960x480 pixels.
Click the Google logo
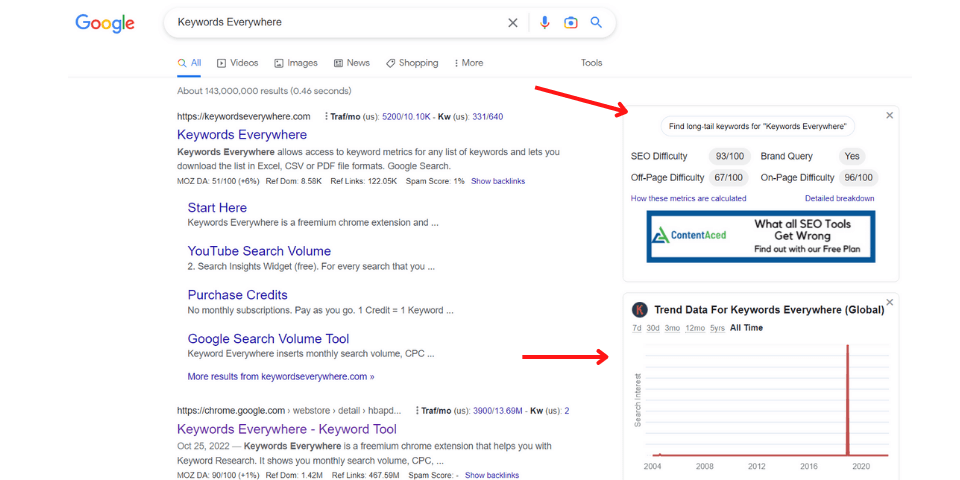(x=105, y=23)
